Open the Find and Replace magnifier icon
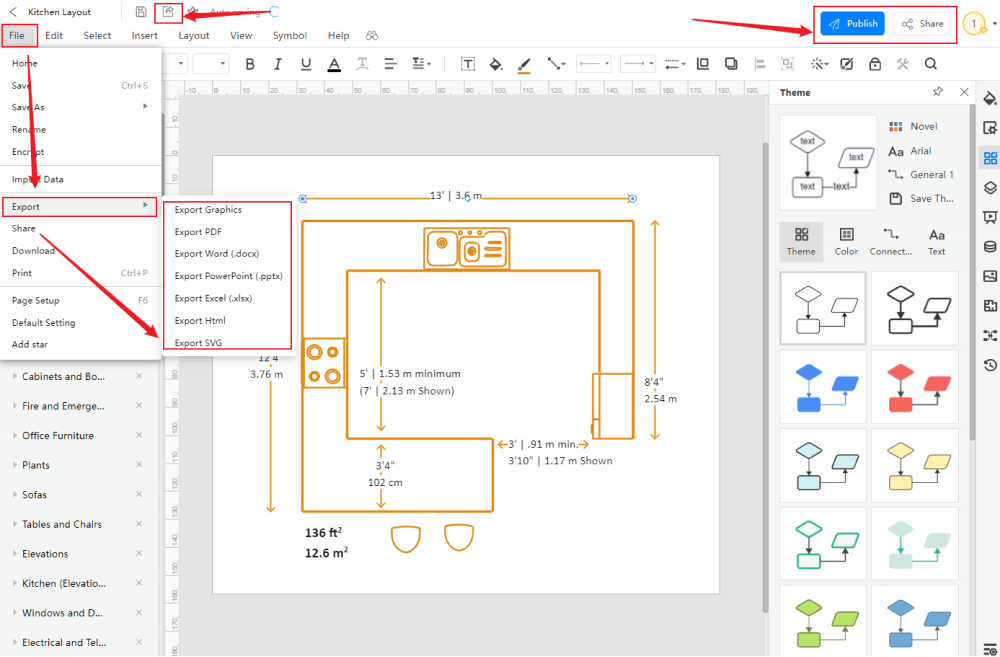The width and height of the screenshot is (1000, 657). [x=930, y=62]
